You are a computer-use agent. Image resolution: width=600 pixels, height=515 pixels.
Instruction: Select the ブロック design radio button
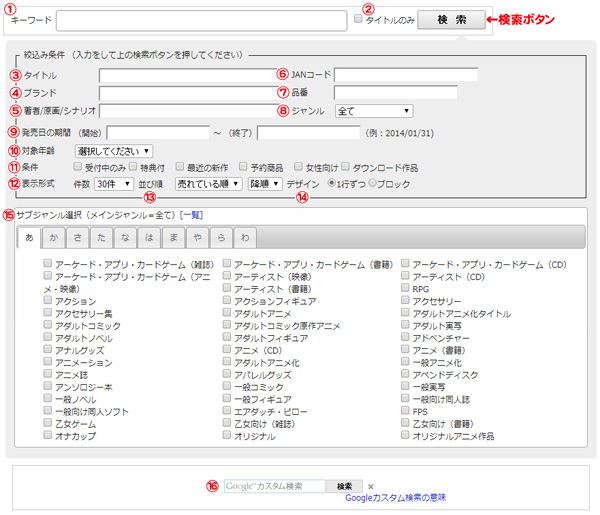(372, 183)
